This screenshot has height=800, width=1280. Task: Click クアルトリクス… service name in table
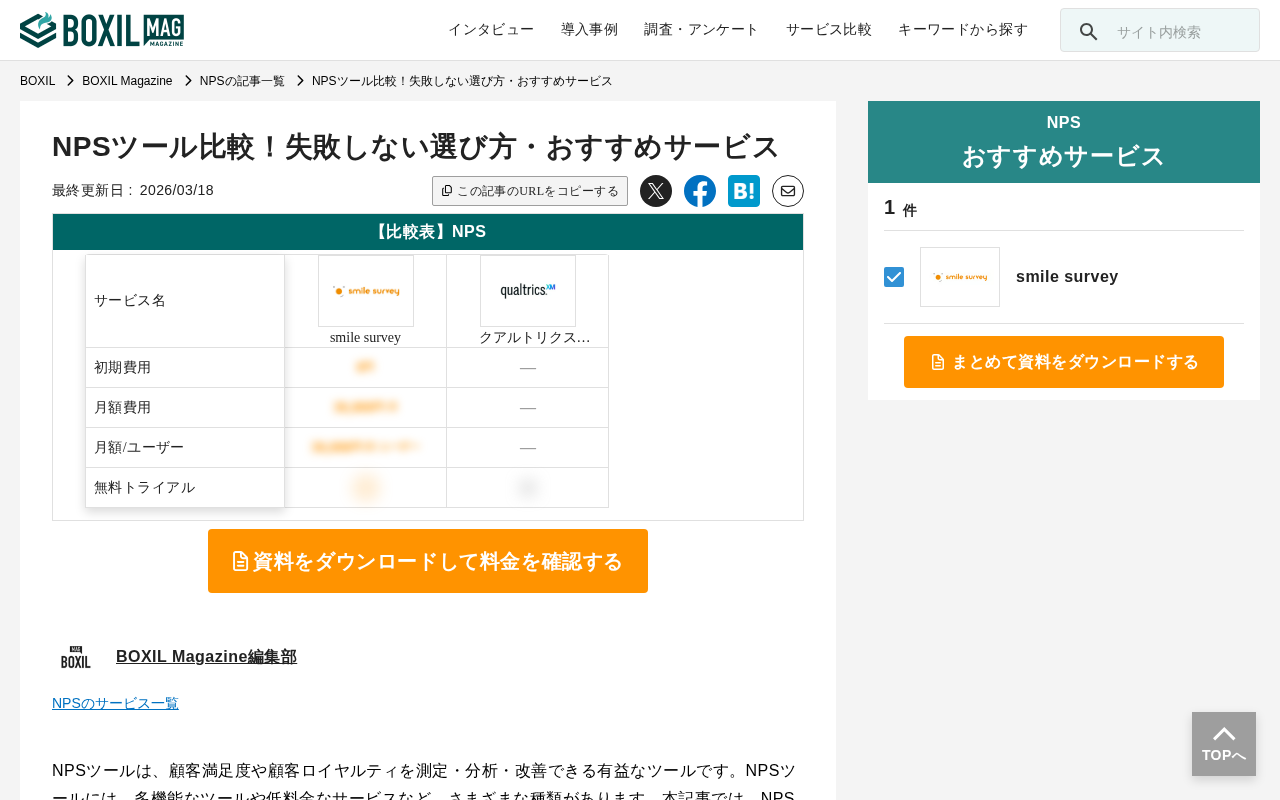535,338
